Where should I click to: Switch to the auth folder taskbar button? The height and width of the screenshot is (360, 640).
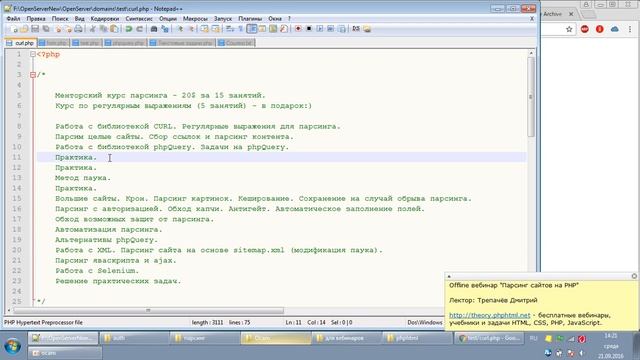[x=134, y=338]
